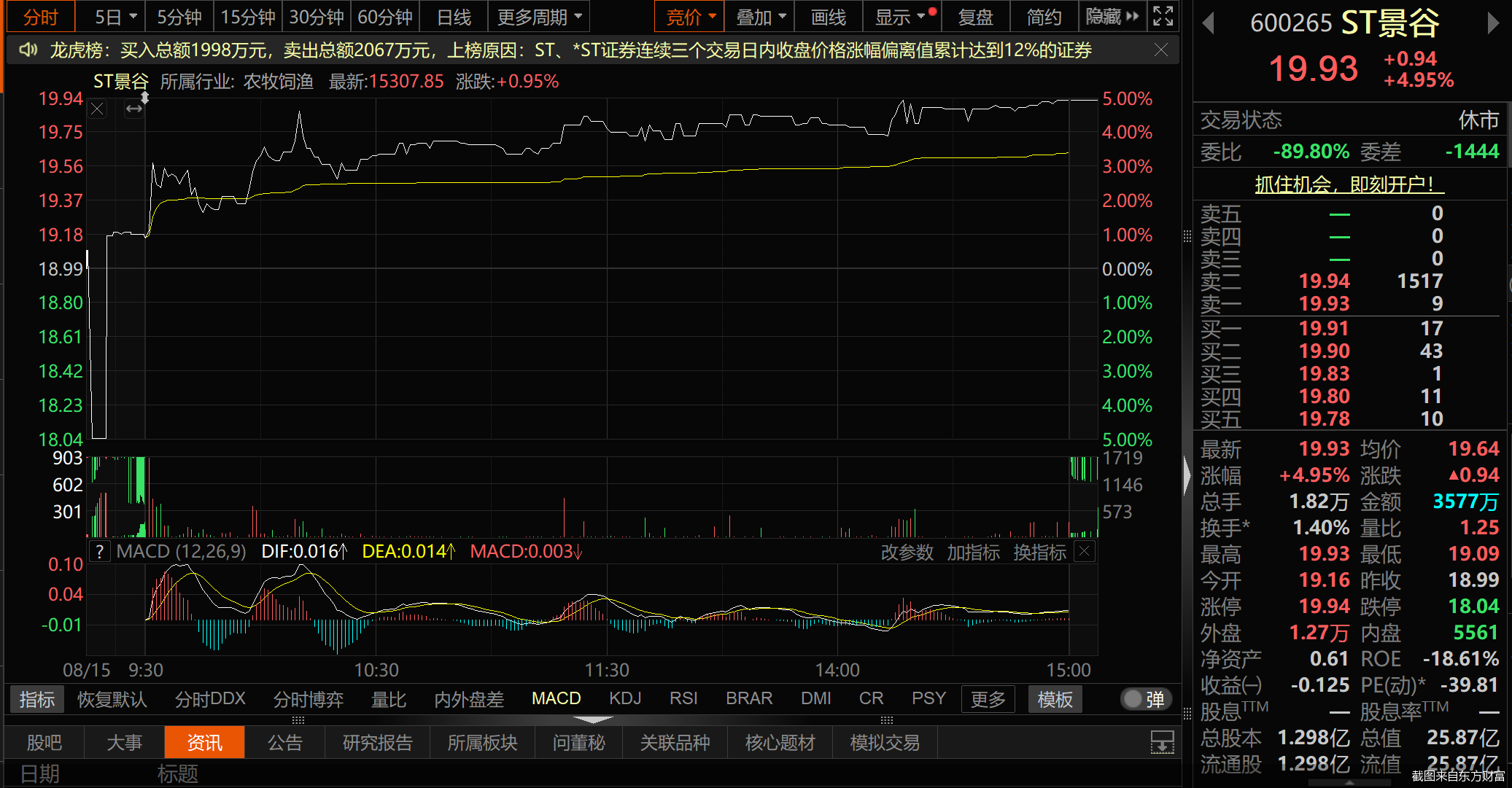Viewport: 1512px width, 788px height.
Task: Click the 复盘 replay button
Action: tap(976, 17)
